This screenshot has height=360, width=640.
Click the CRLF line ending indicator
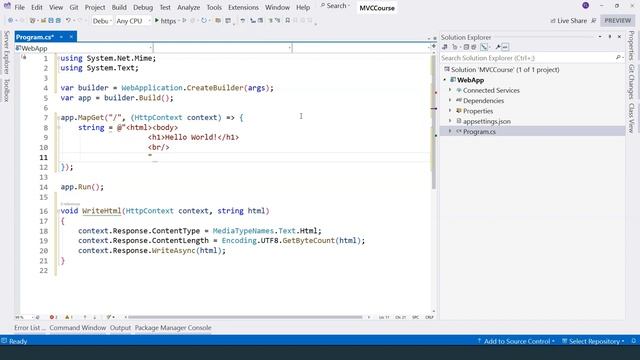pyautogui.click(x=429, y=317)
